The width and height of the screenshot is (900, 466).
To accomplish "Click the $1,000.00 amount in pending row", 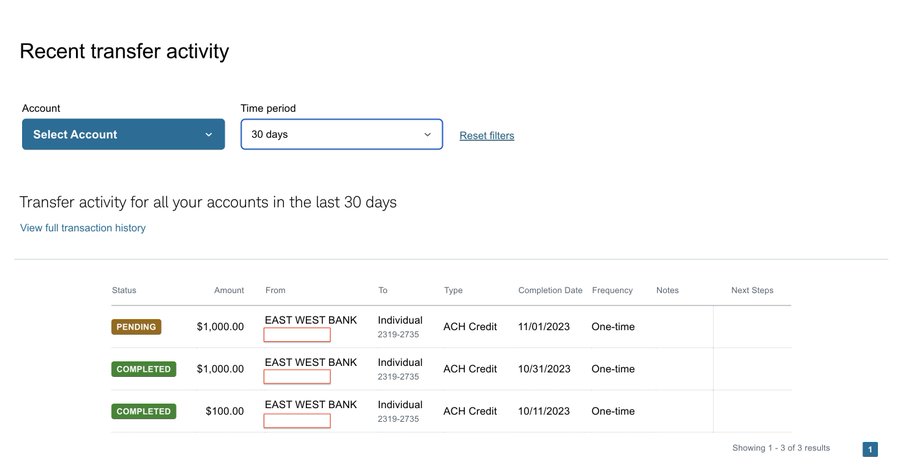I will tap(220, 327).
